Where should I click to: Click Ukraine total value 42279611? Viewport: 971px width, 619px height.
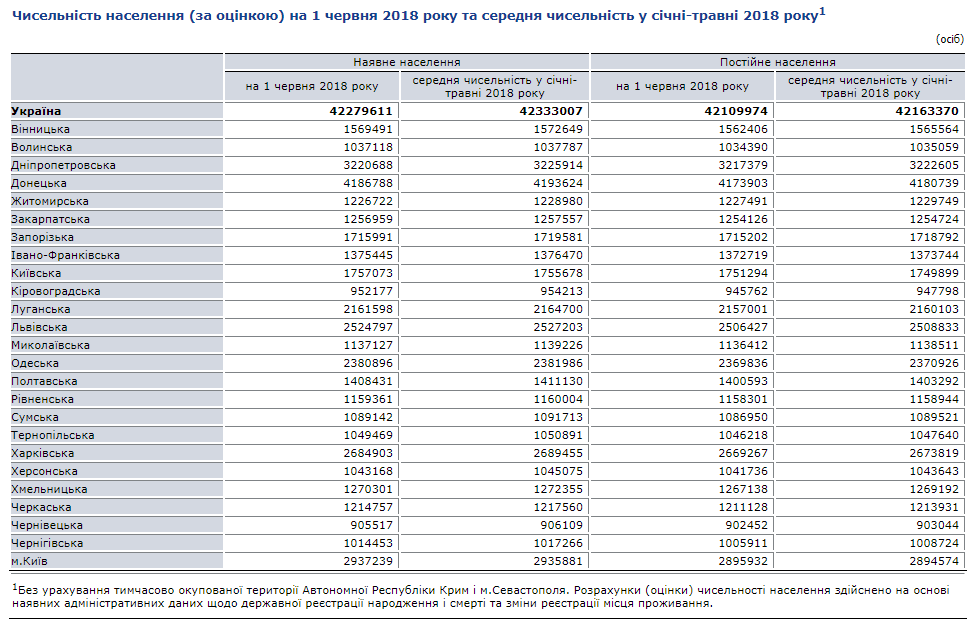pyautogui.click(x=360, y=111)
